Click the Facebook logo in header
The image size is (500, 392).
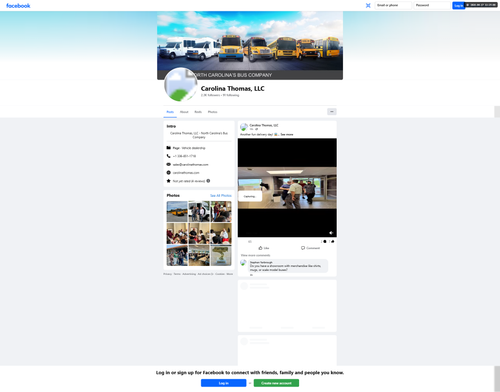pyautogui.click(x=18, y=6)
